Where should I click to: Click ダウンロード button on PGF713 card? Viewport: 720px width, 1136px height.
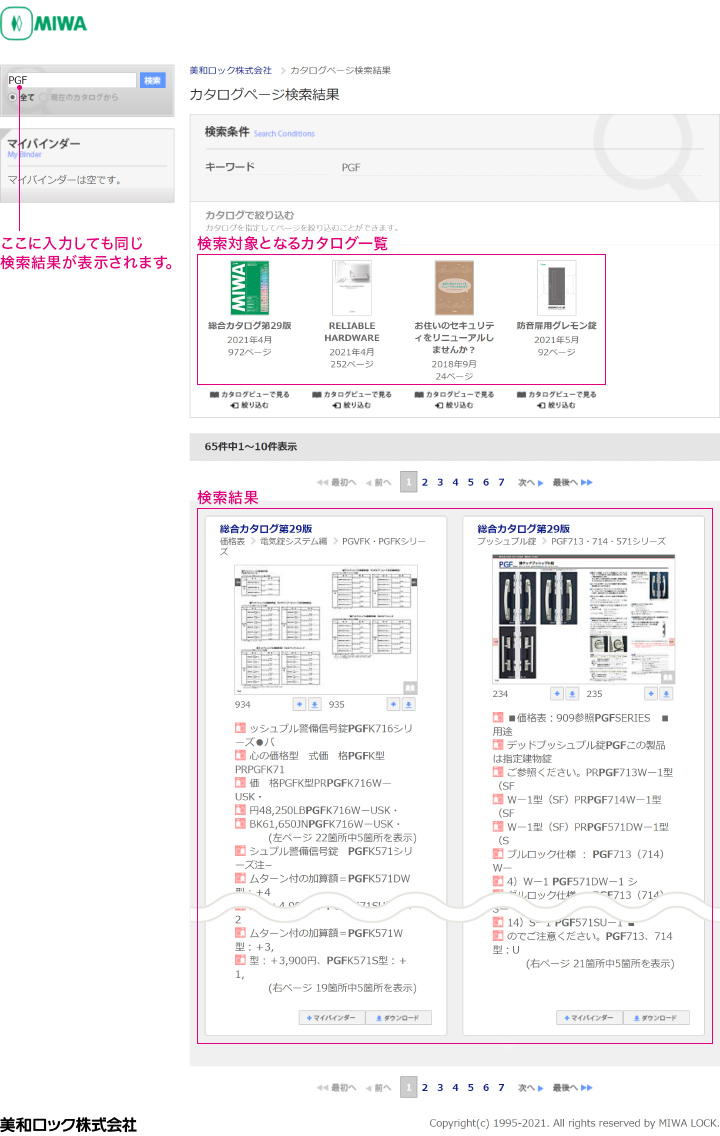point(656,1018)
